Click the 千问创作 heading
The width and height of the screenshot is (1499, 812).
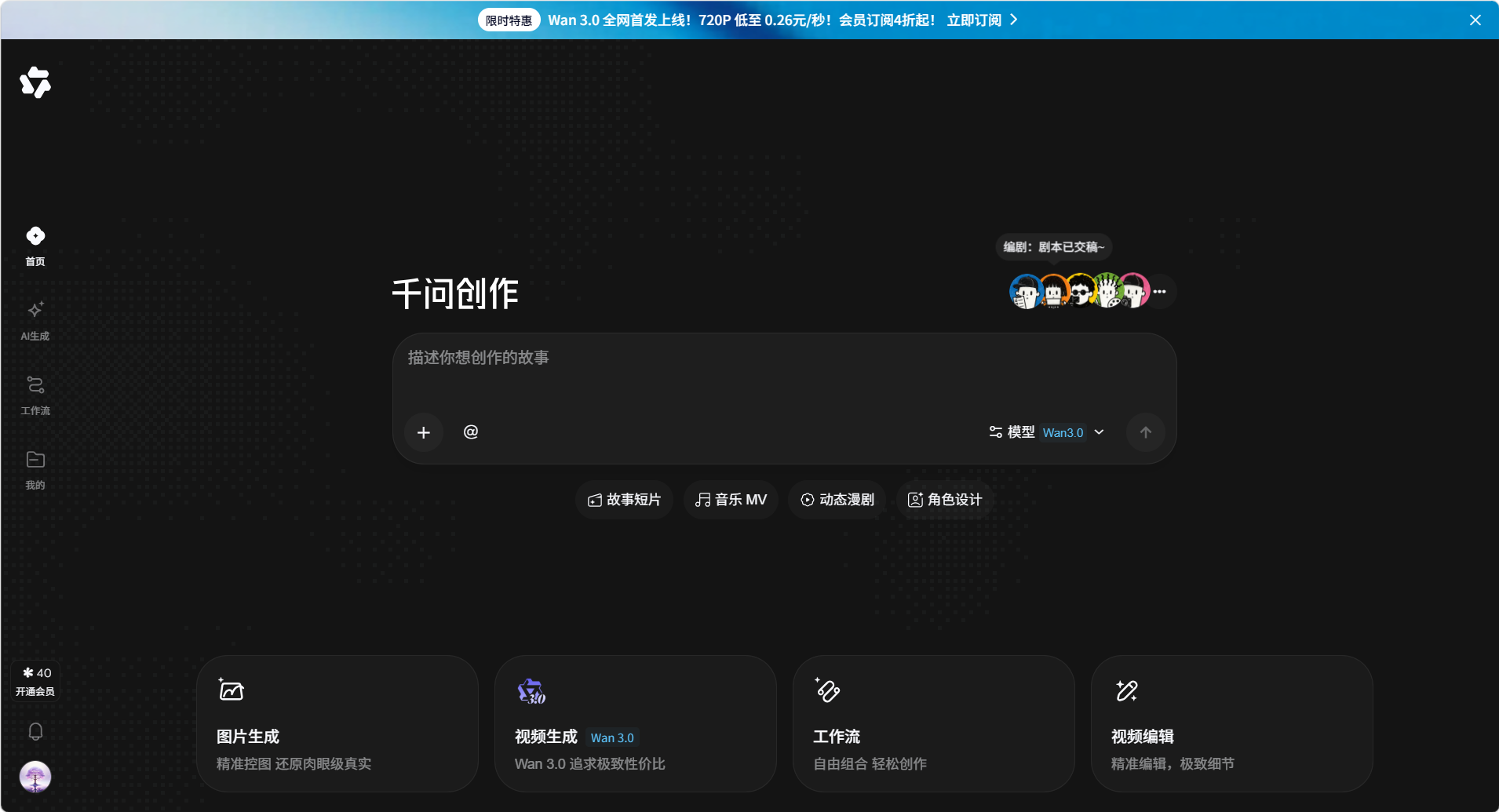[455, 293]
